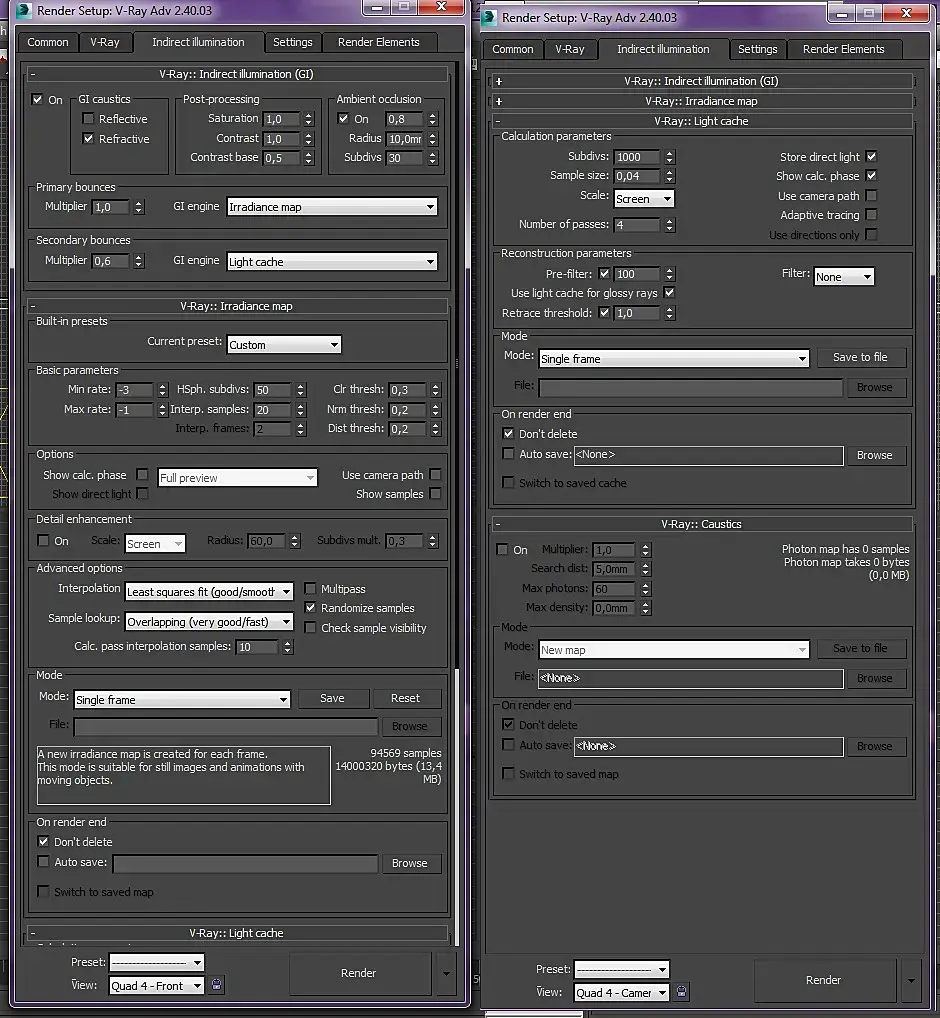Image resolution: width=940 pixels, height=1018 pixels.
Task: Toggle Don't delete under Light cache On render end
Action: click(508, 434)
